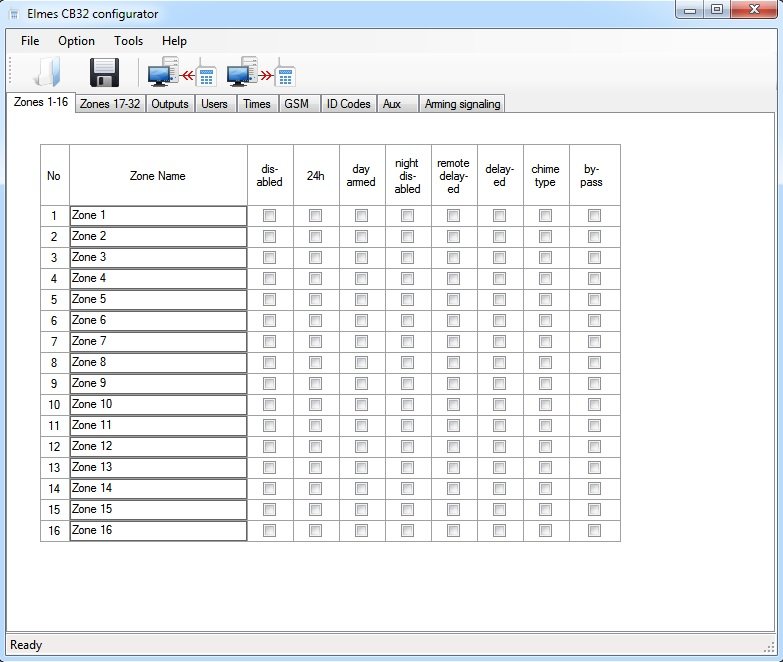Maximize the Elmes CB32 configurator window
This screenshot has height=662, width=783.
click(x=717, y=11)
